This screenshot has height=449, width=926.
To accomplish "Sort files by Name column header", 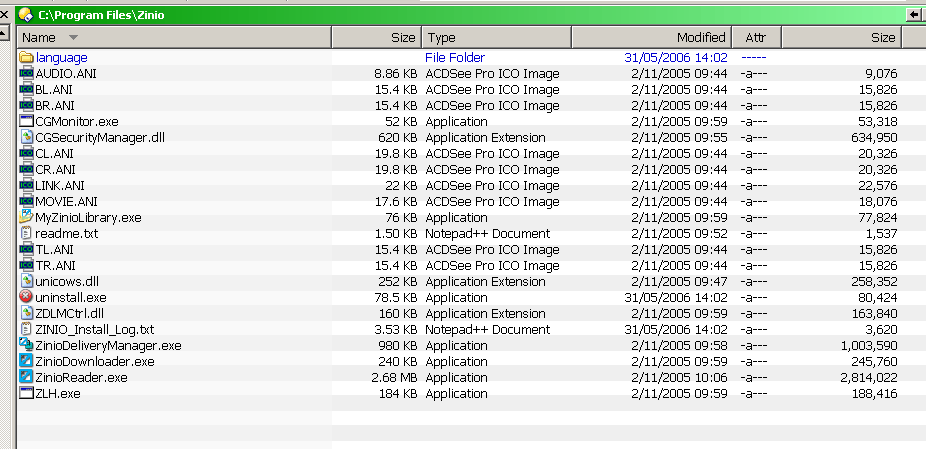I will (x=174, y=37).
